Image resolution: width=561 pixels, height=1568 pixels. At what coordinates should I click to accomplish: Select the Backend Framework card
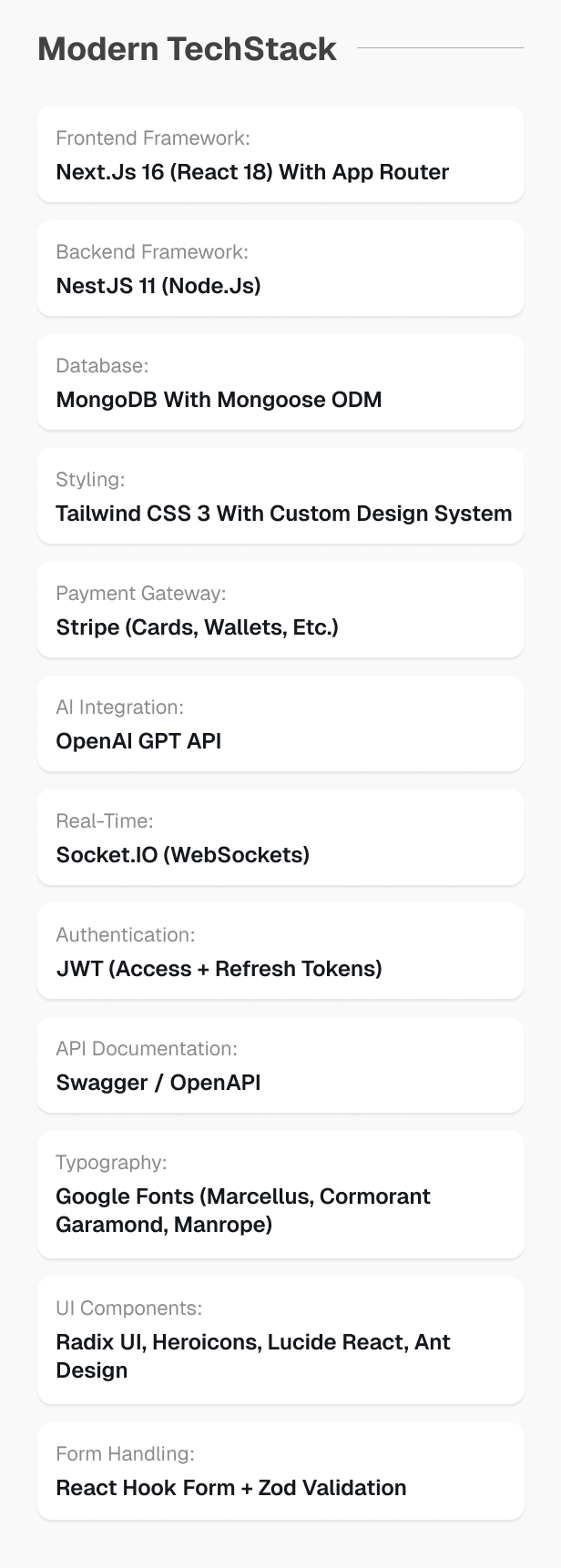pyautogui.click(x=280, y=269)
